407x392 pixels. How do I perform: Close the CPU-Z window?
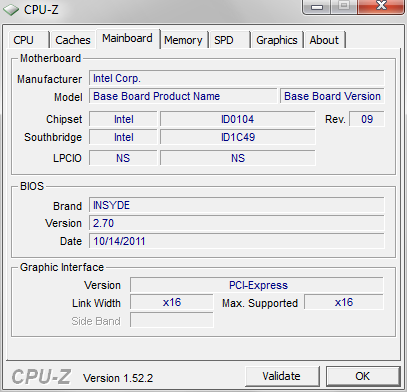(x=381, y=7)
